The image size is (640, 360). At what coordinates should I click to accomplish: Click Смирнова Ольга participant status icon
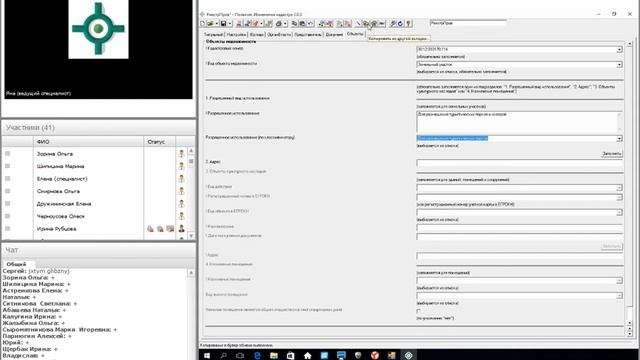coord(181,191)
